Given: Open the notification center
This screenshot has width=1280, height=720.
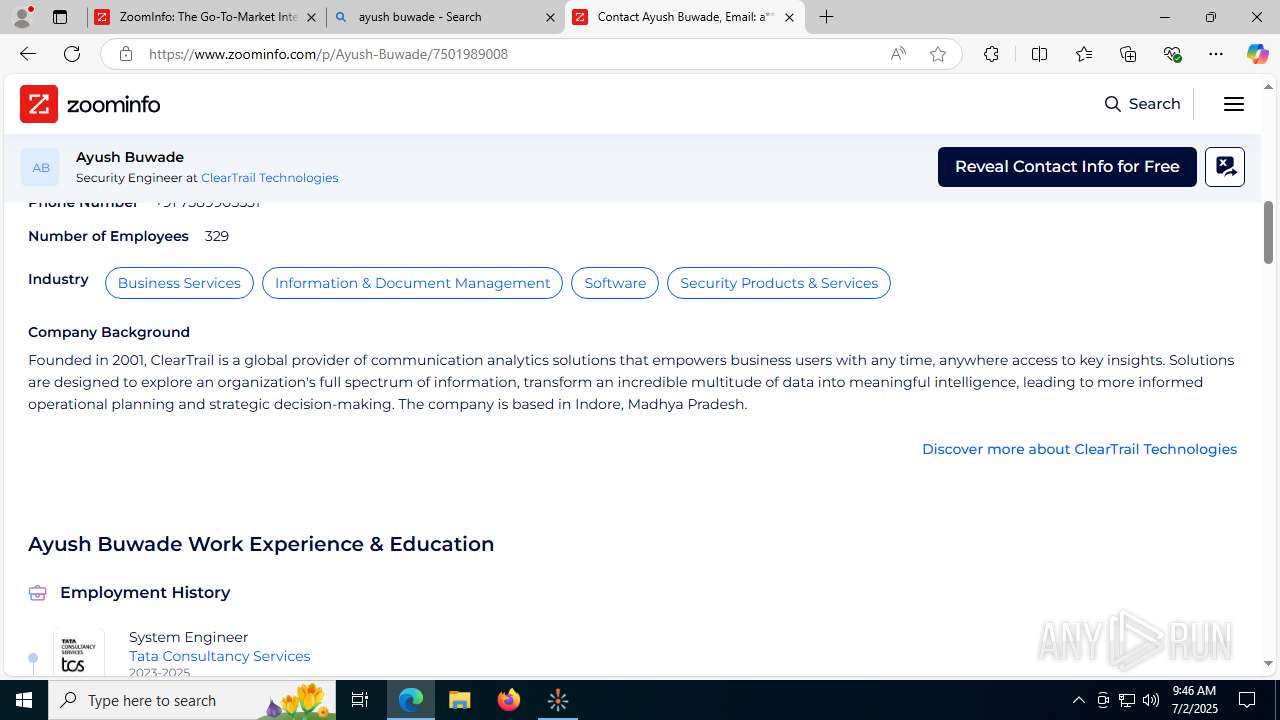Looking at the screenshot, I should (x=1247, y=700).
